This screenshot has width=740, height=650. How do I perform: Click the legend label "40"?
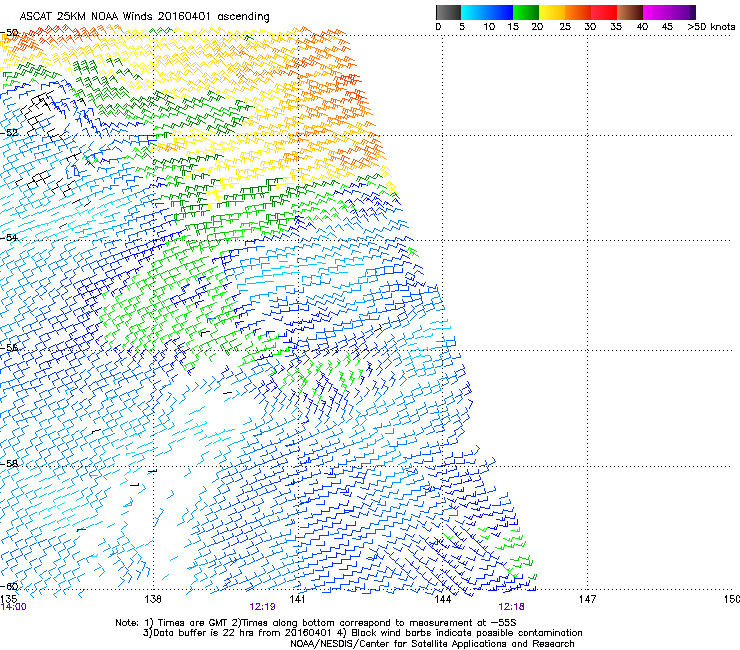point(642,27)
